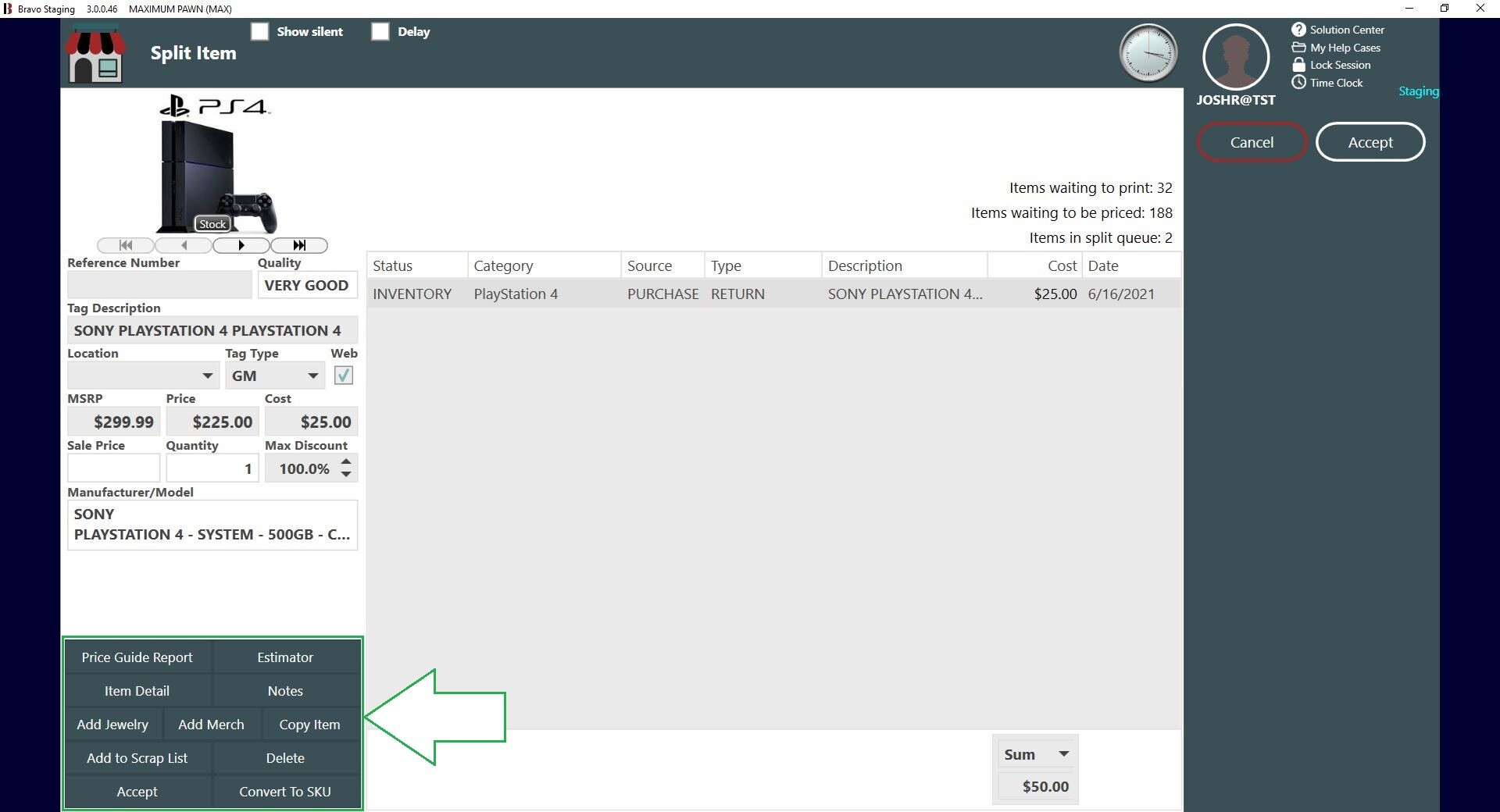This screenshot has height=812, width=1500.
Task: Show previous item image
Action: coord(184,245)
